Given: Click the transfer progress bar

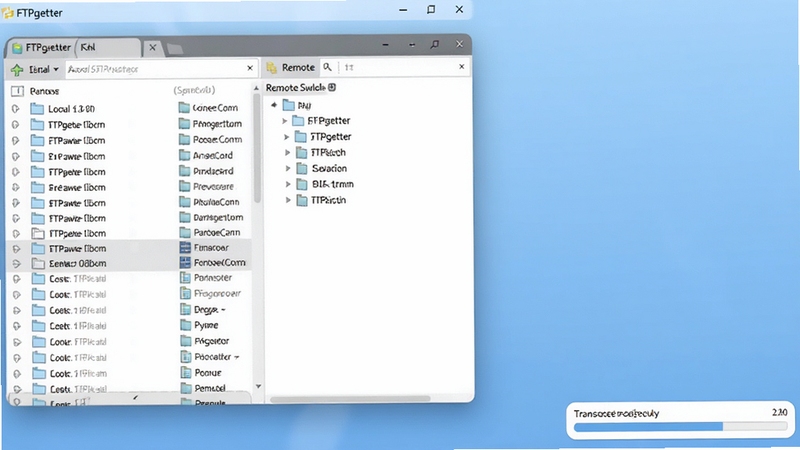Looking at the screenshot, I should pos(680,427).
